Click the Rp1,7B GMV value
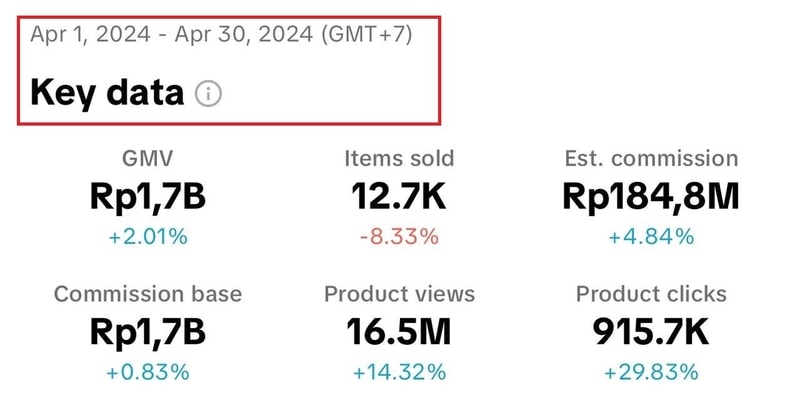800x403 pixels. click(x=148, y=197)
